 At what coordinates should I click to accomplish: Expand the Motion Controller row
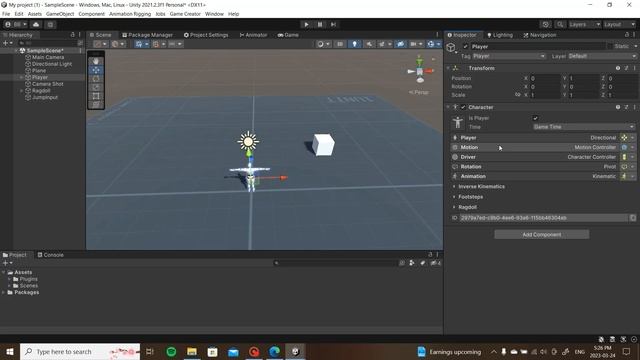coord(544,147)
